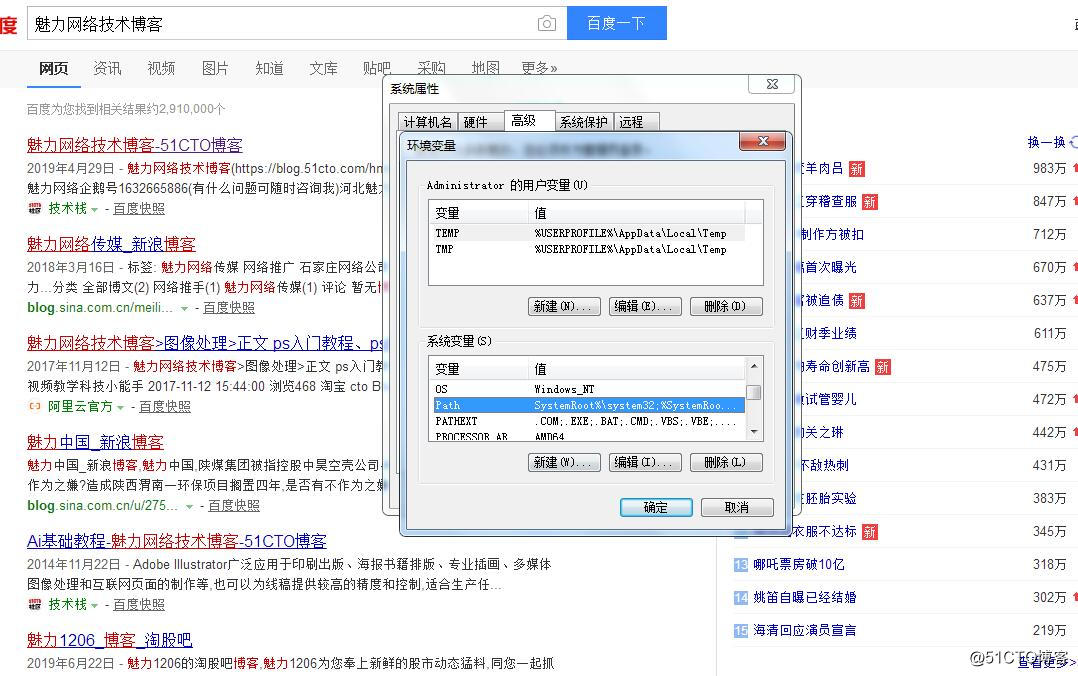This screenshot has height=676, width=1078.
Task: Switch to 计算机名 tab in System Properties
Action: click(428, 122)
